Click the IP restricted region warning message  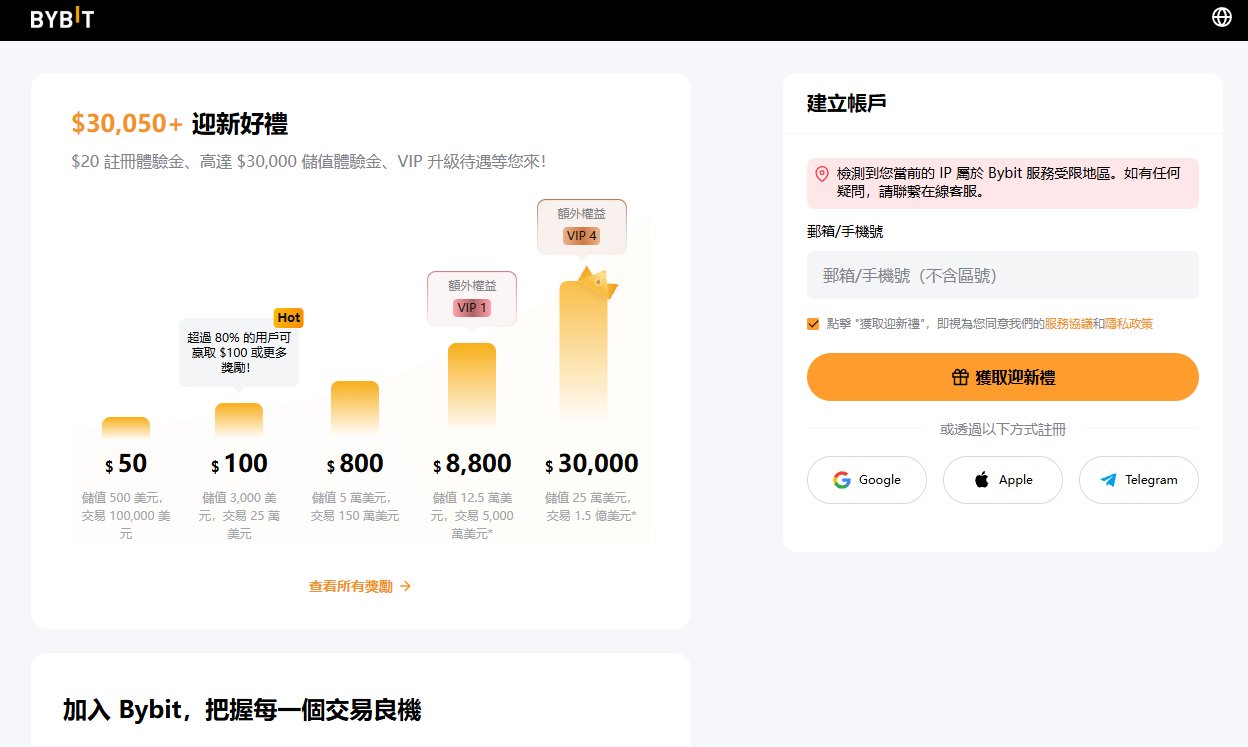tap(1003, 183)
